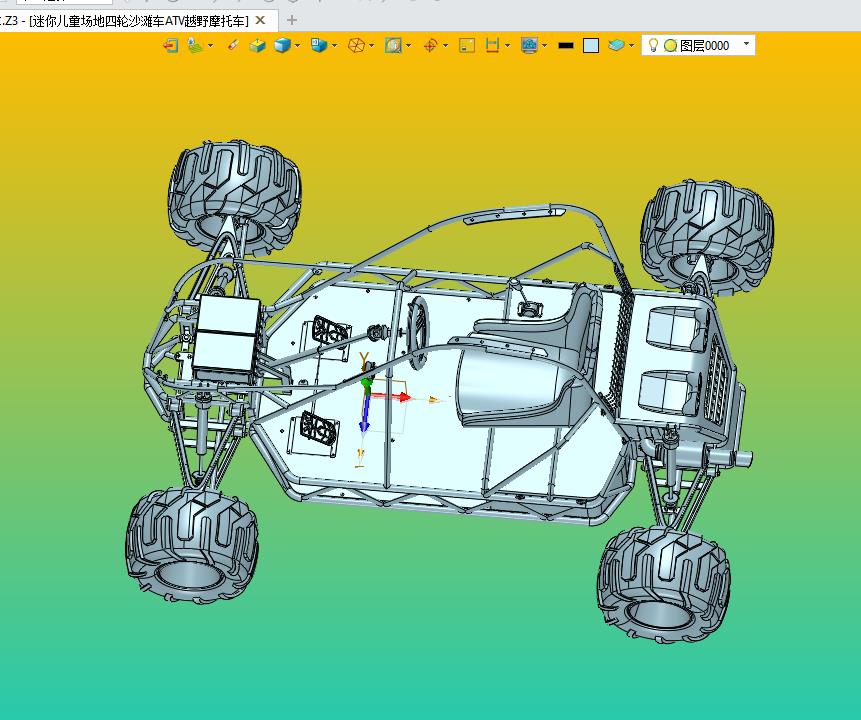861x720 pixels.
Task: Add a new tab with plus button
Action: click(x=292, y=21)
